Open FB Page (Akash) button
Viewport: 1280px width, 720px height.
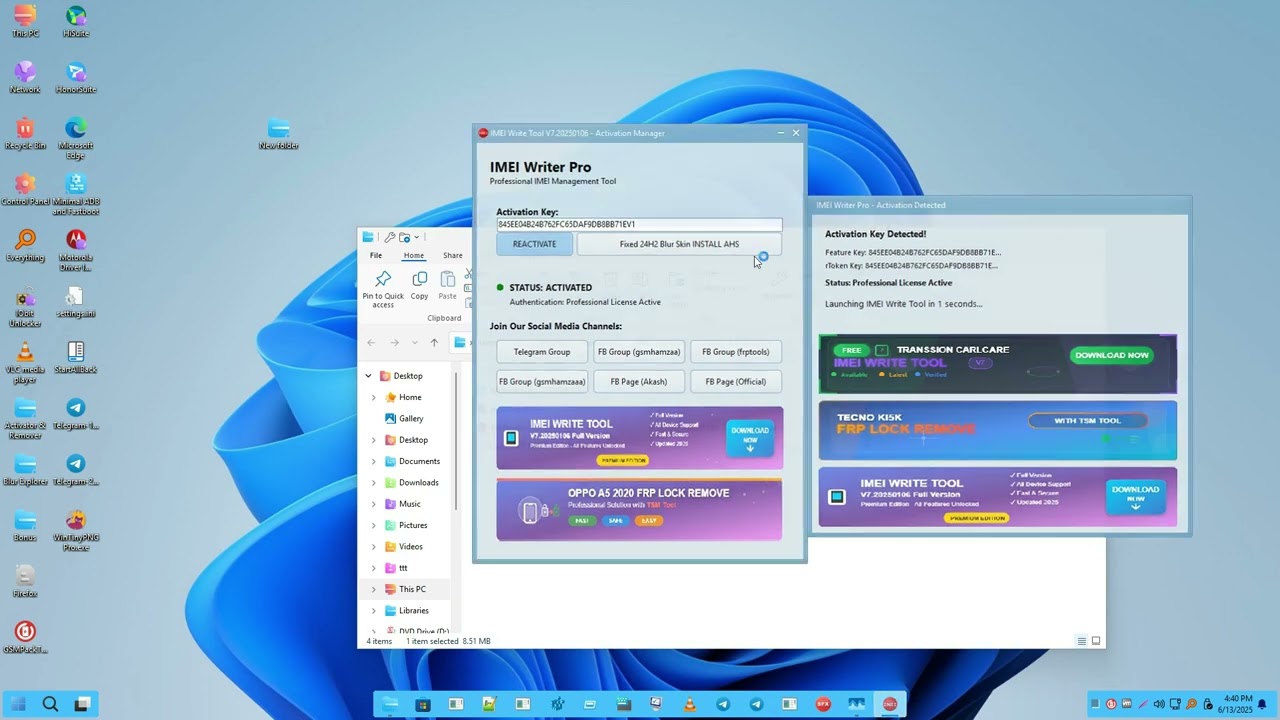(x=639, y=381)
